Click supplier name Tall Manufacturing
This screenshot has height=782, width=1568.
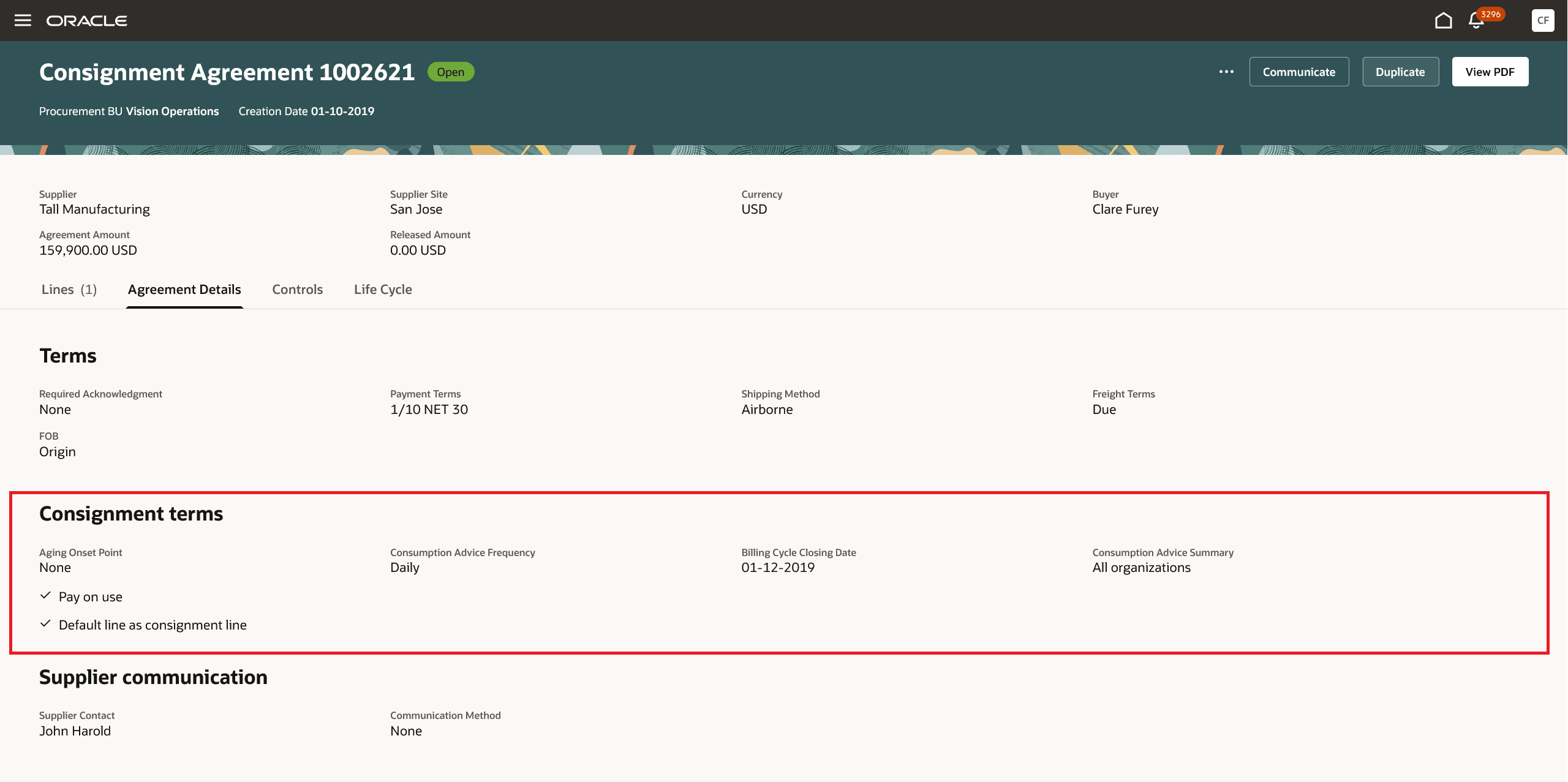(x=94, y=209)
